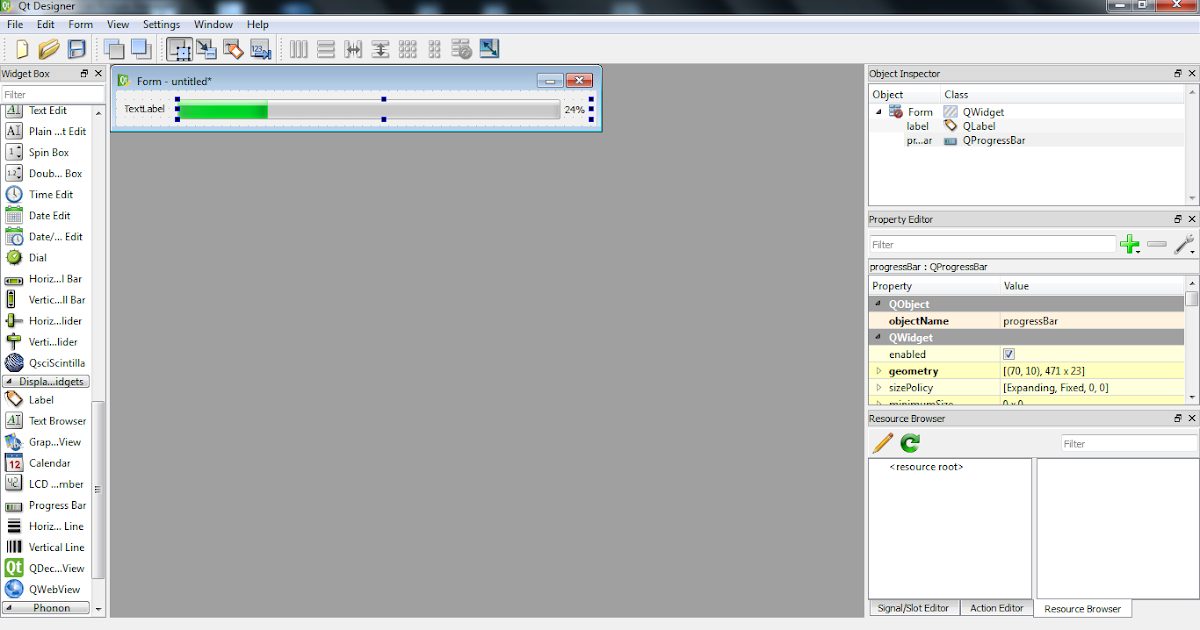Apply the Lay Out in a Grid icon

(407, 48)
